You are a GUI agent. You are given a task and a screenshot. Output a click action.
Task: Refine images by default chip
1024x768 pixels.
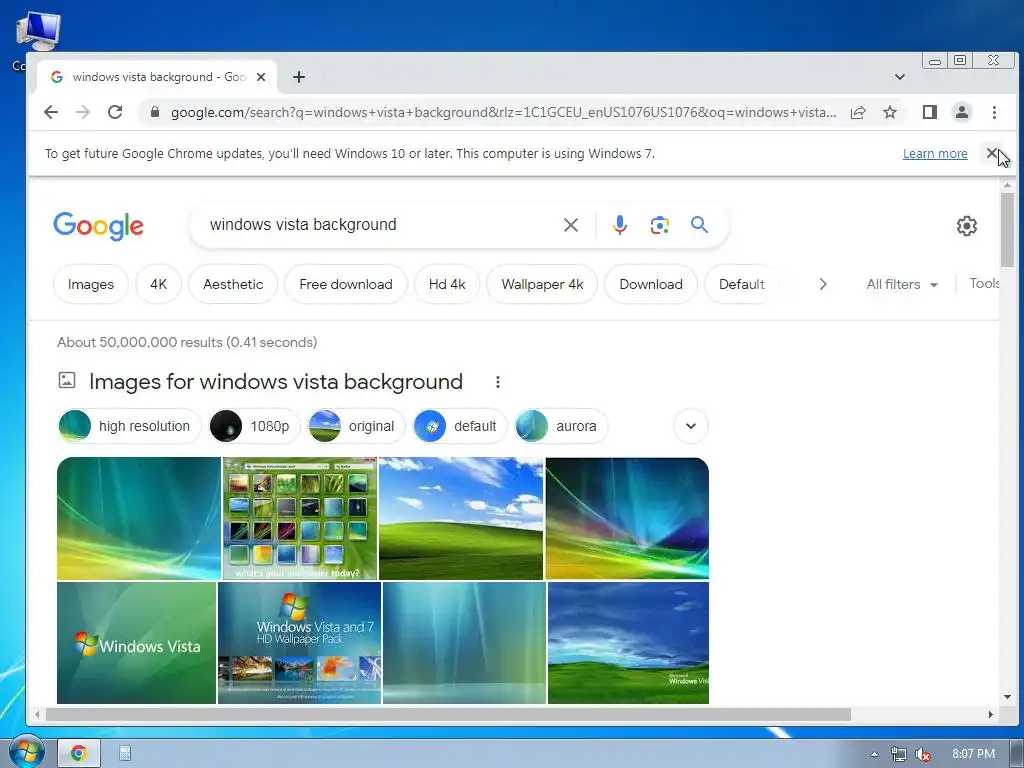pyautogui.click(x=460, y=426)
